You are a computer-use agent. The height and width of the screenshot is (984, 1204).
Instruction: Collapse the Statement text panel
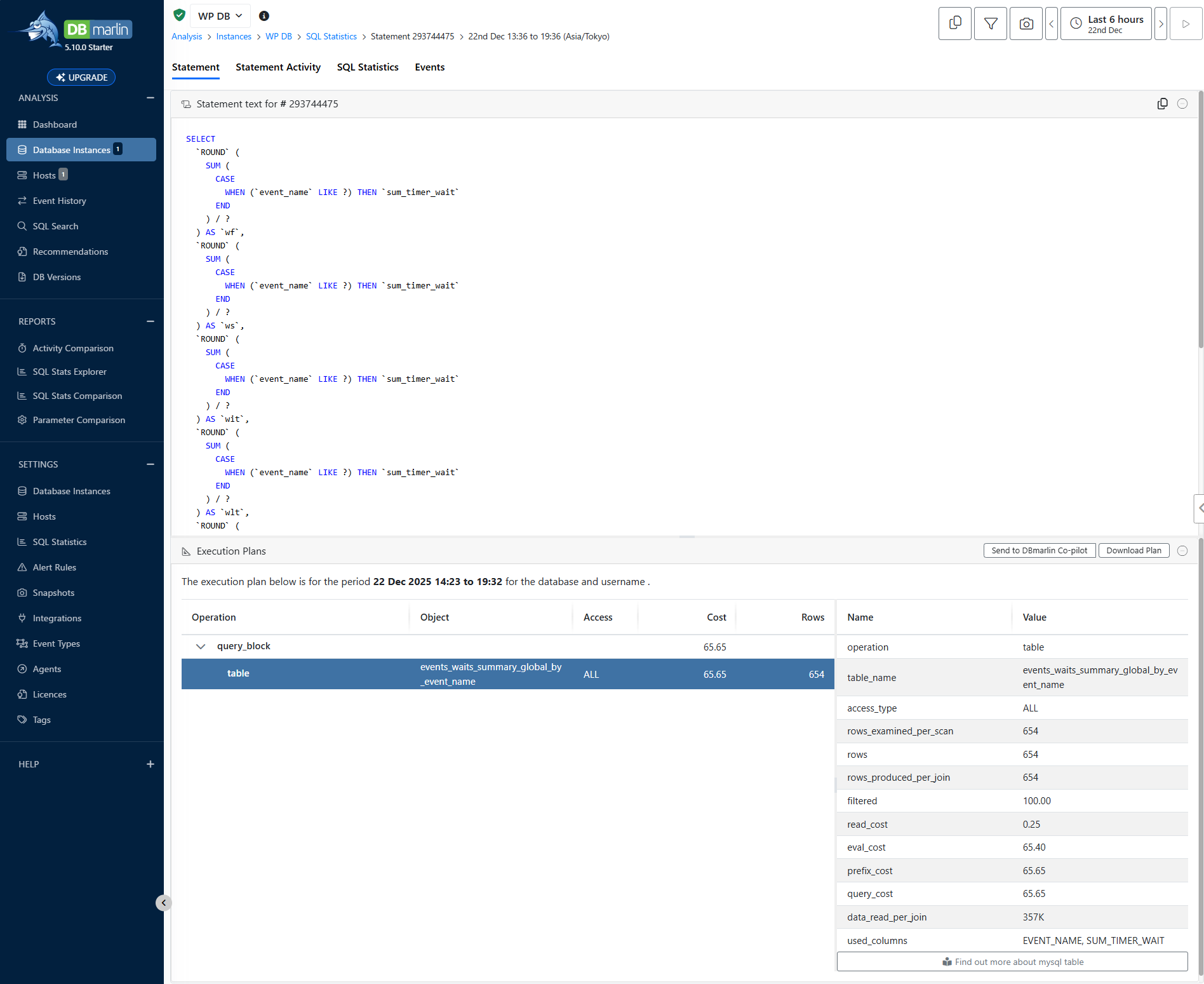pos(1182,104)
